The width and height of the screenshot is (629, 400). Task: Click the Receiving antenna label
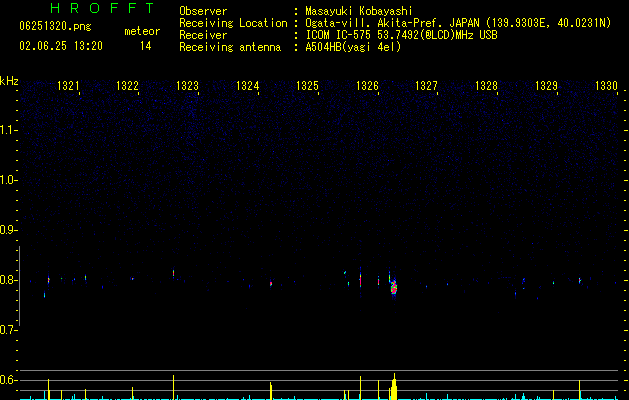(x=230, y=47)
